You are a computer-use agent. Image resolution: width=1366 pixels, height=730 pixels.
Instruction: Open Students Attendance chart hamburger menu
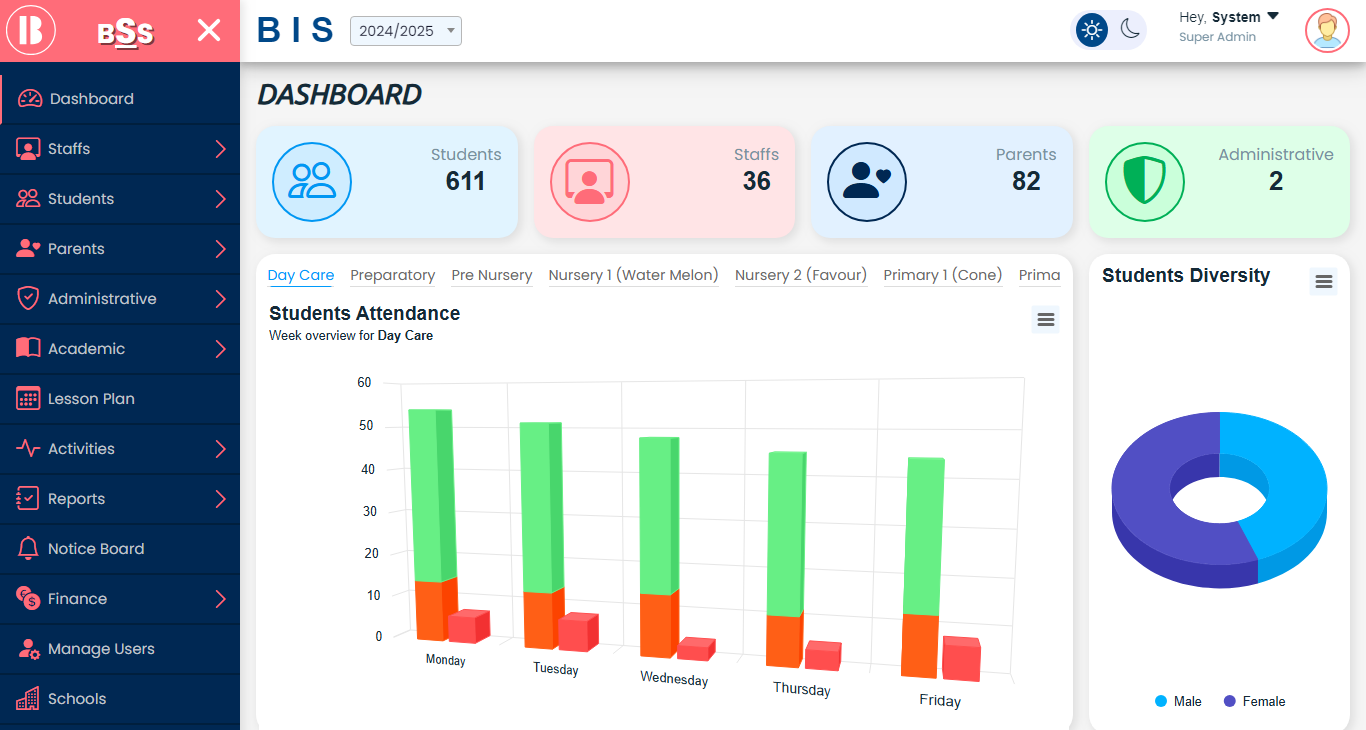[1045, 320]
